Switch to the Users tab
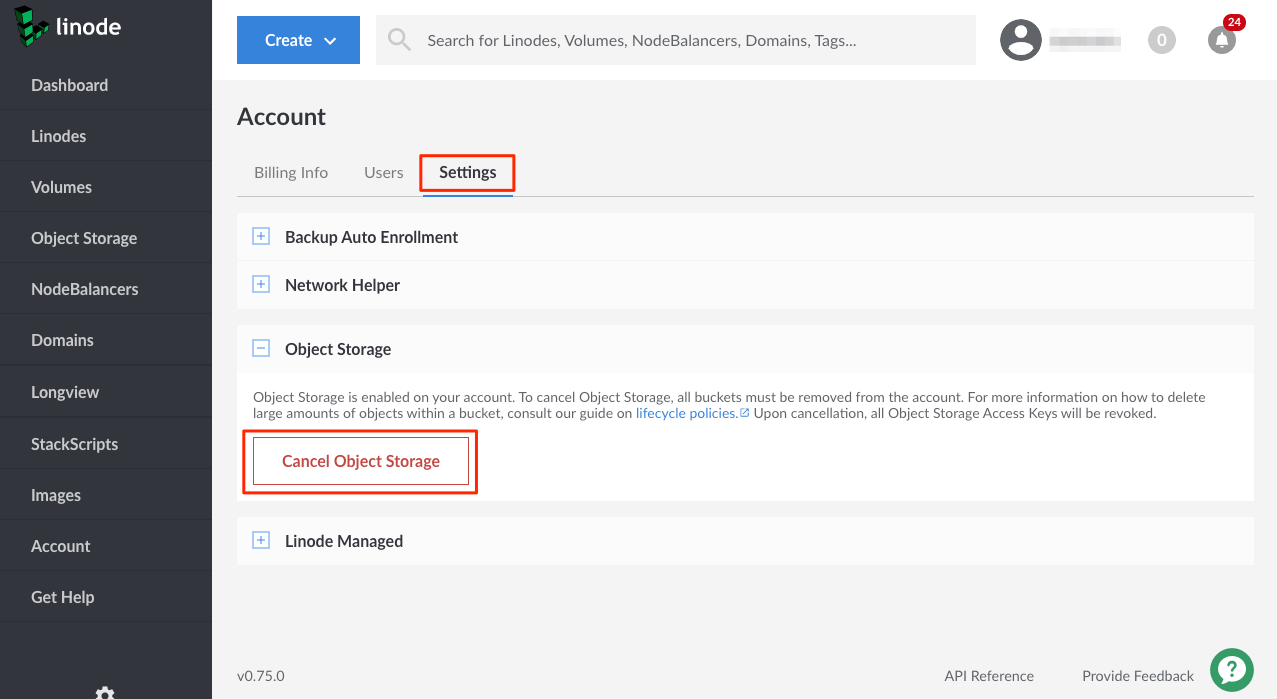Image resolution: width=1277 pixels, height=699 pixels. (x=383, y=172)
